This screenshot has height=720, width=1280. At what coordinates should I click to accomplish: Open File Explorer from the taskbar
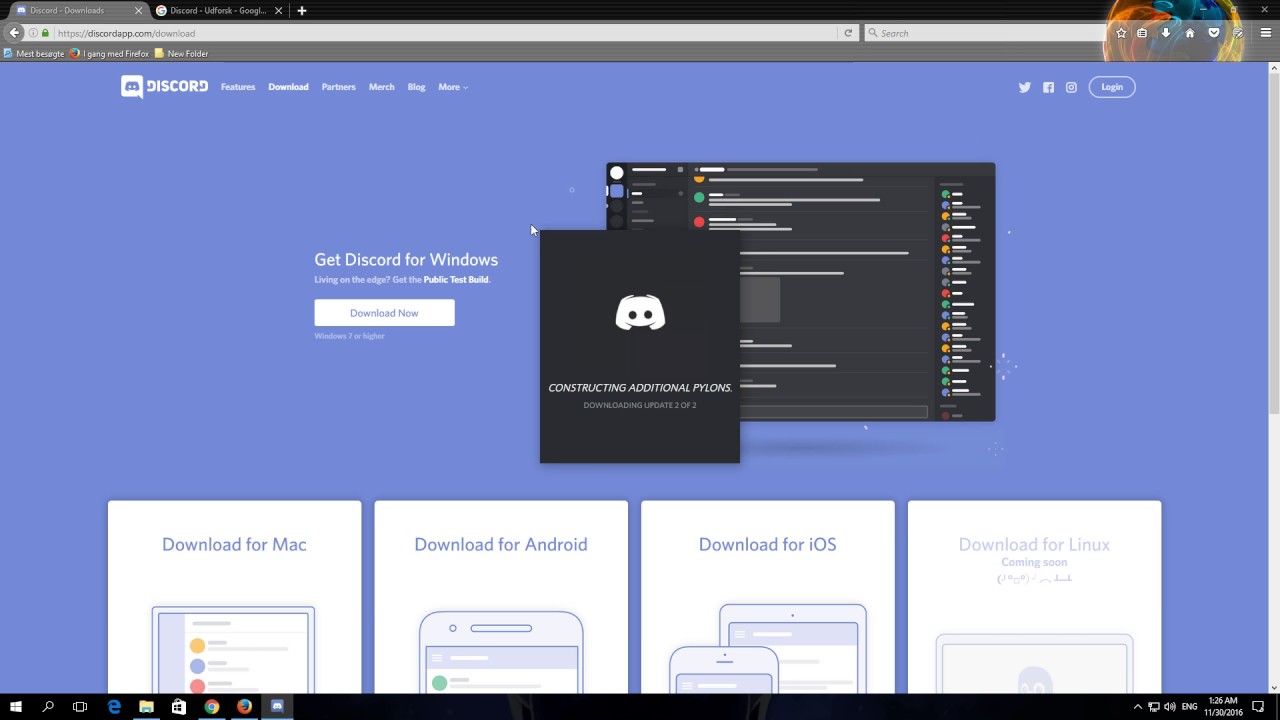(x=146, y=706)
